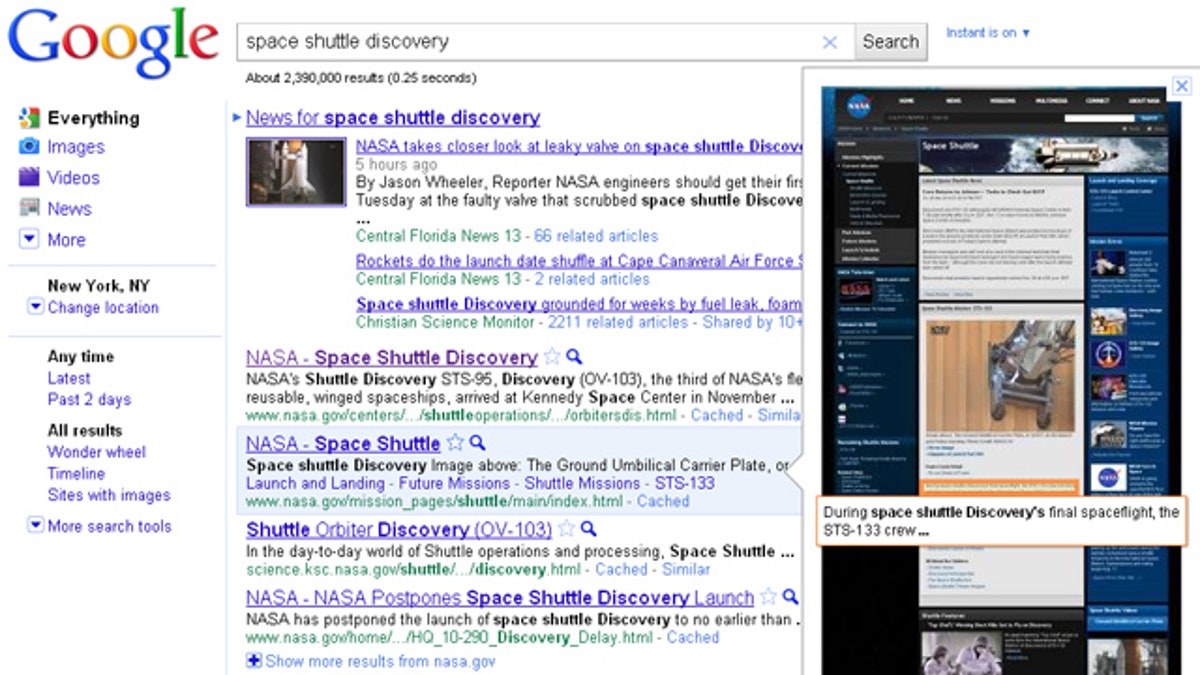Select the Past 2 days time filter

pyautogui.click(x=89, y=400)
